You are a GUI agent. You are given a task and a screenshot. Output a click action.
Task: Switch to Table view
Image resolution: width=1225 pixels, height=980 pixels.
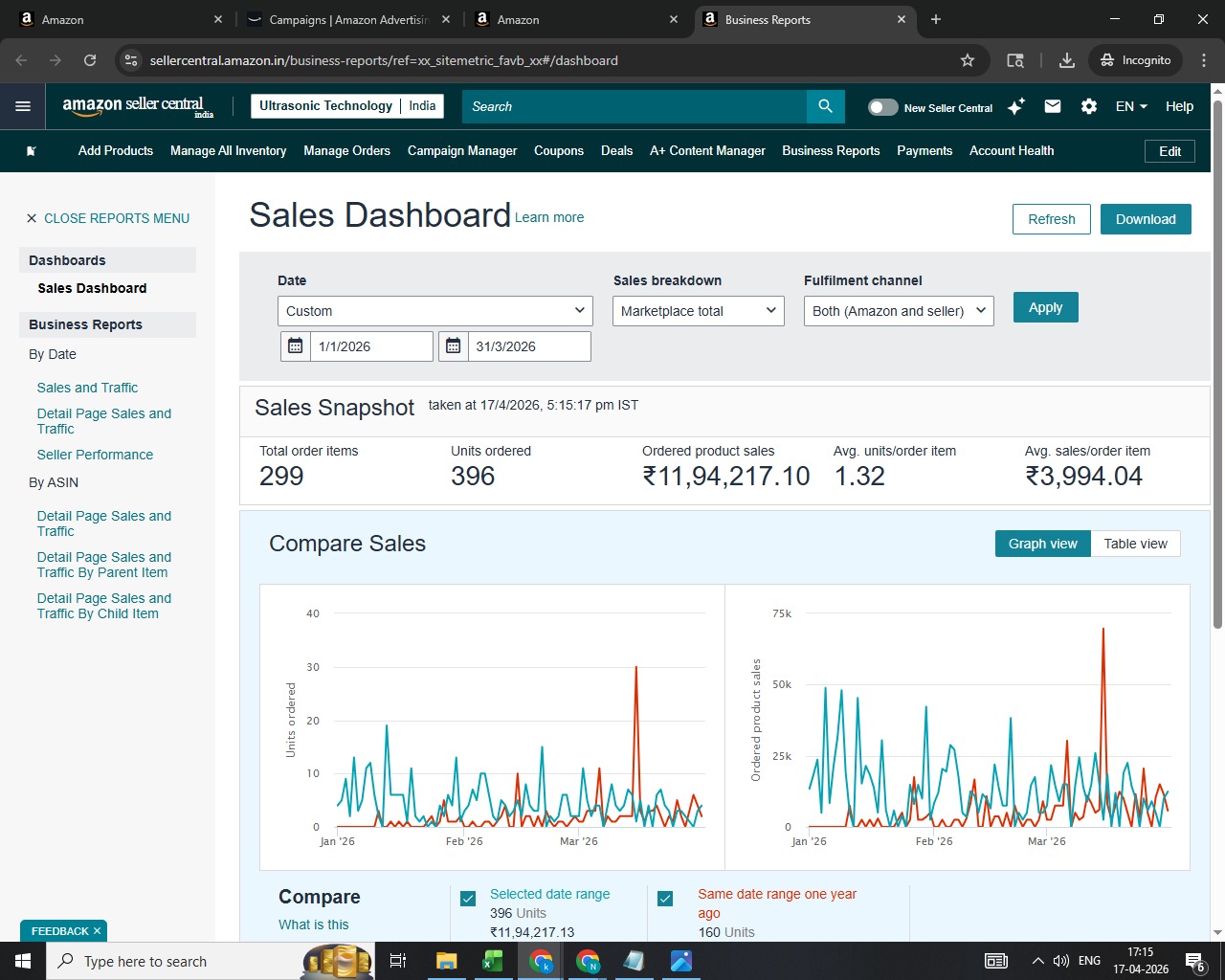[1135, 544]
